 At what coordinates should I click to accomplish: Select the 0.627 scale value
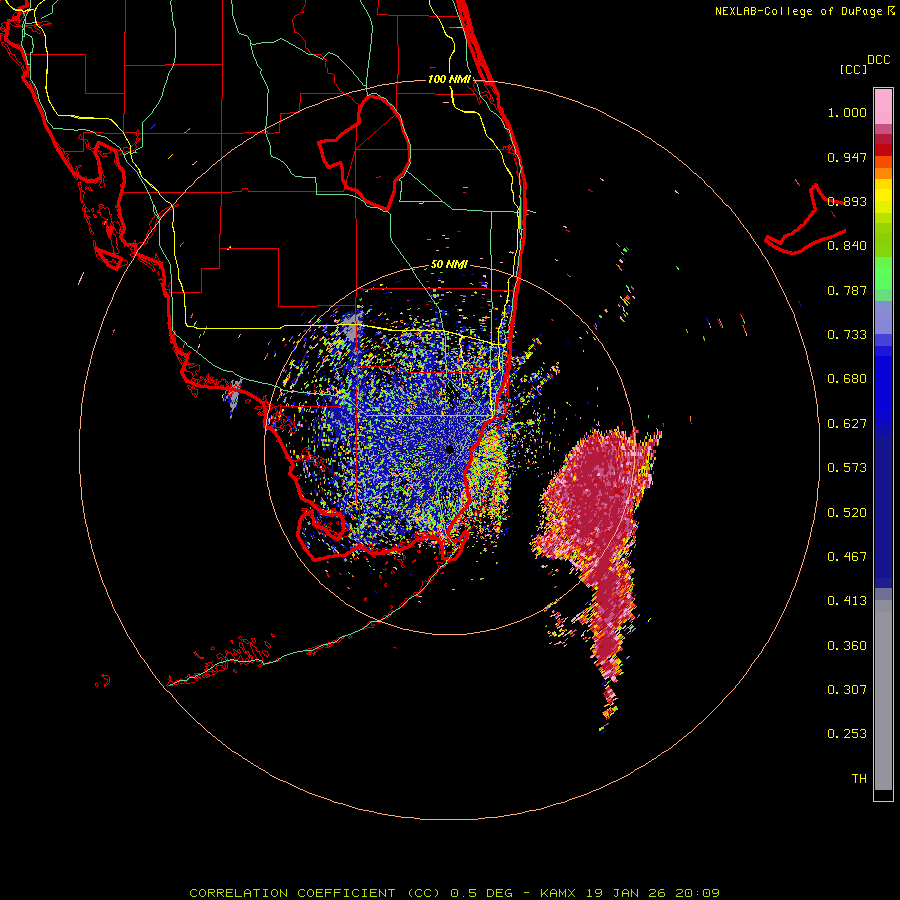(847, 424)
